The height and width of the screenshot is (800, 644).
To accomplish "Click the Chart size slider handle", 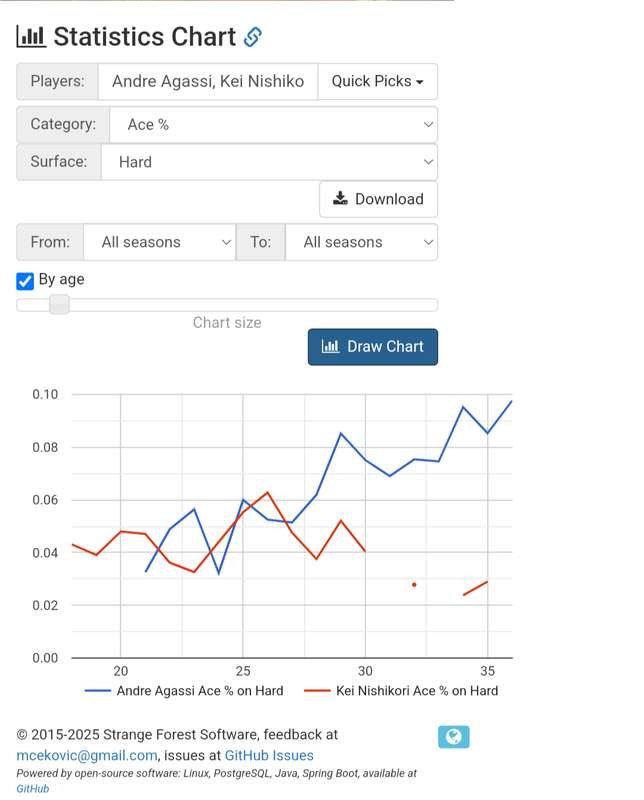I will coord(59,305).
